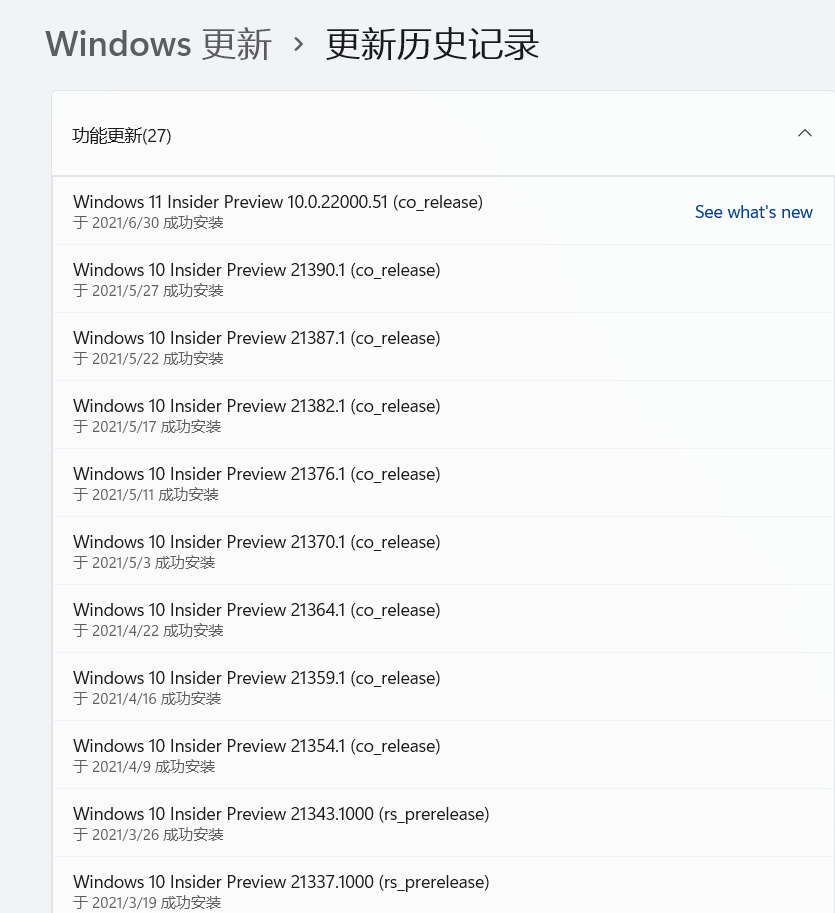
Task: Click the 于 2021/3/19 成功安装 status text
Action: (147, 903)
